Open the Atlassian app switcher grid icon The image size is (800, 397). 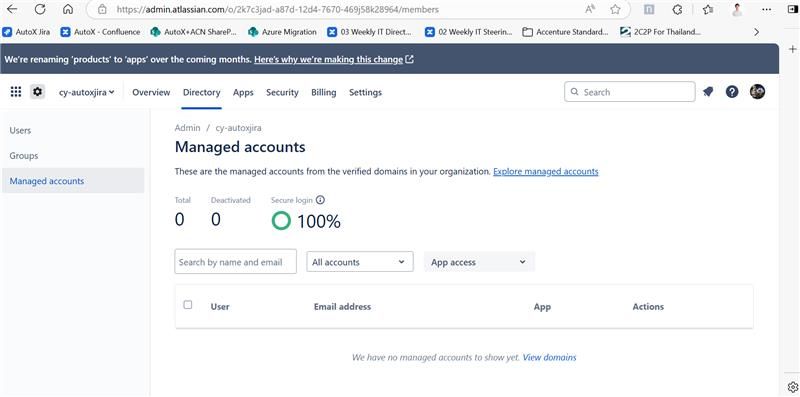(16, 92)
